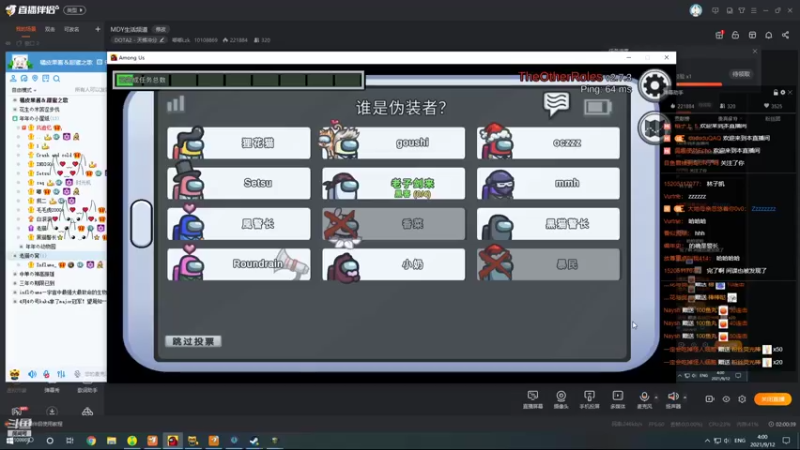Add a new scene with plus icon
The width and height of the screenshot is (800, 450).
click(97, 29)
